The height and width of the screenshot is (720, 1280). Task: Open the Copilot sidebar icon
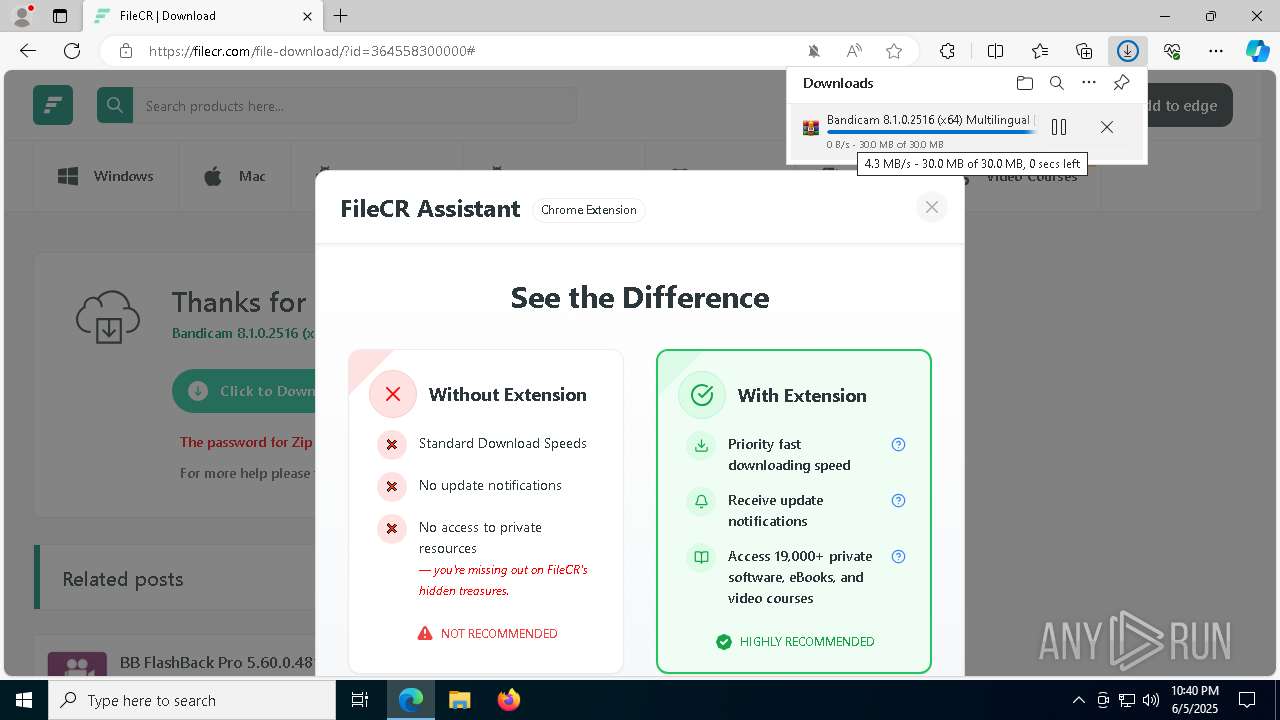(1258, 51)
